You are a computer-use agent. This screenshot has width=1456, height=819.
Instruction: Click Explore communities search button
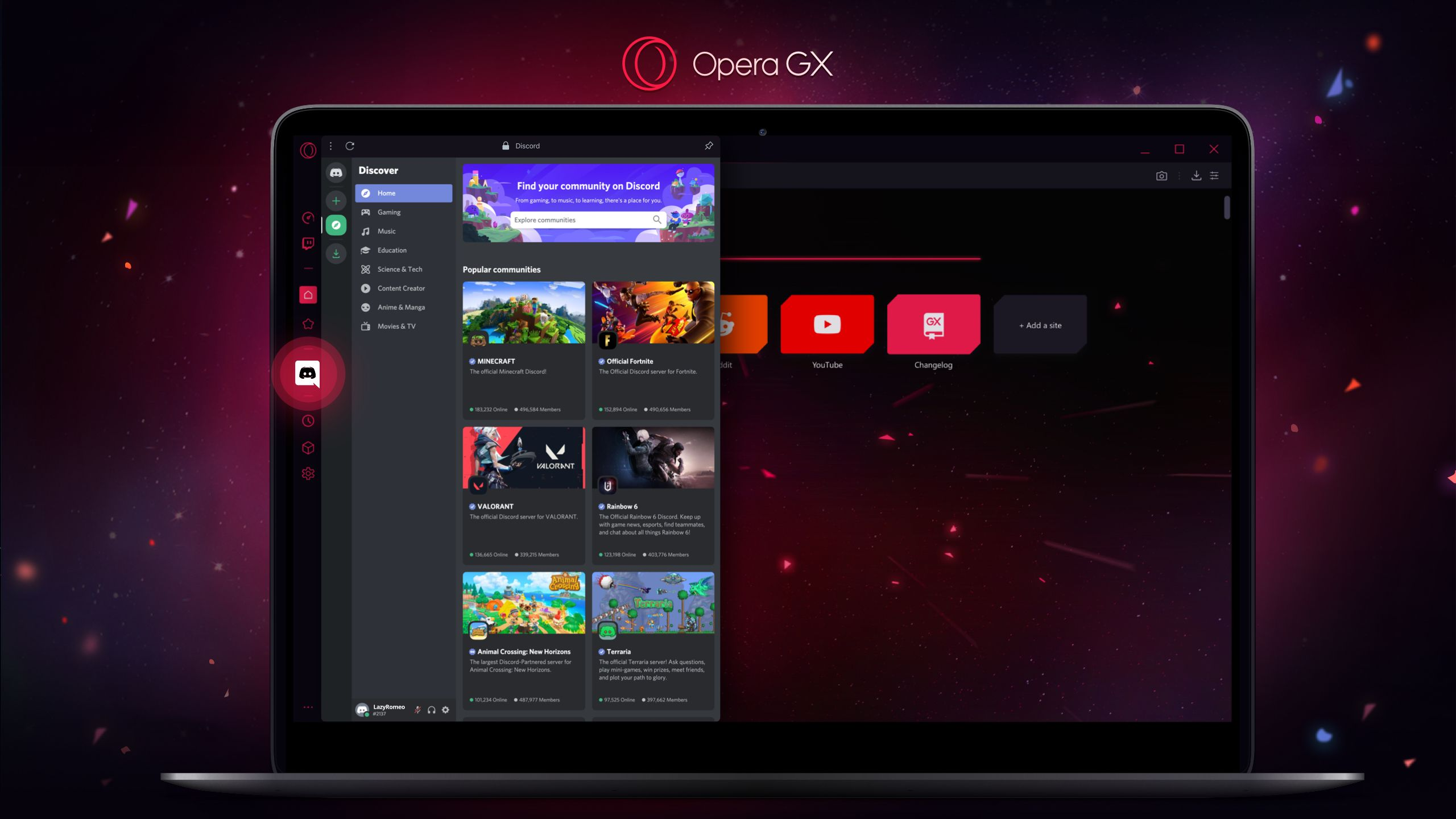tap(657, 220)
